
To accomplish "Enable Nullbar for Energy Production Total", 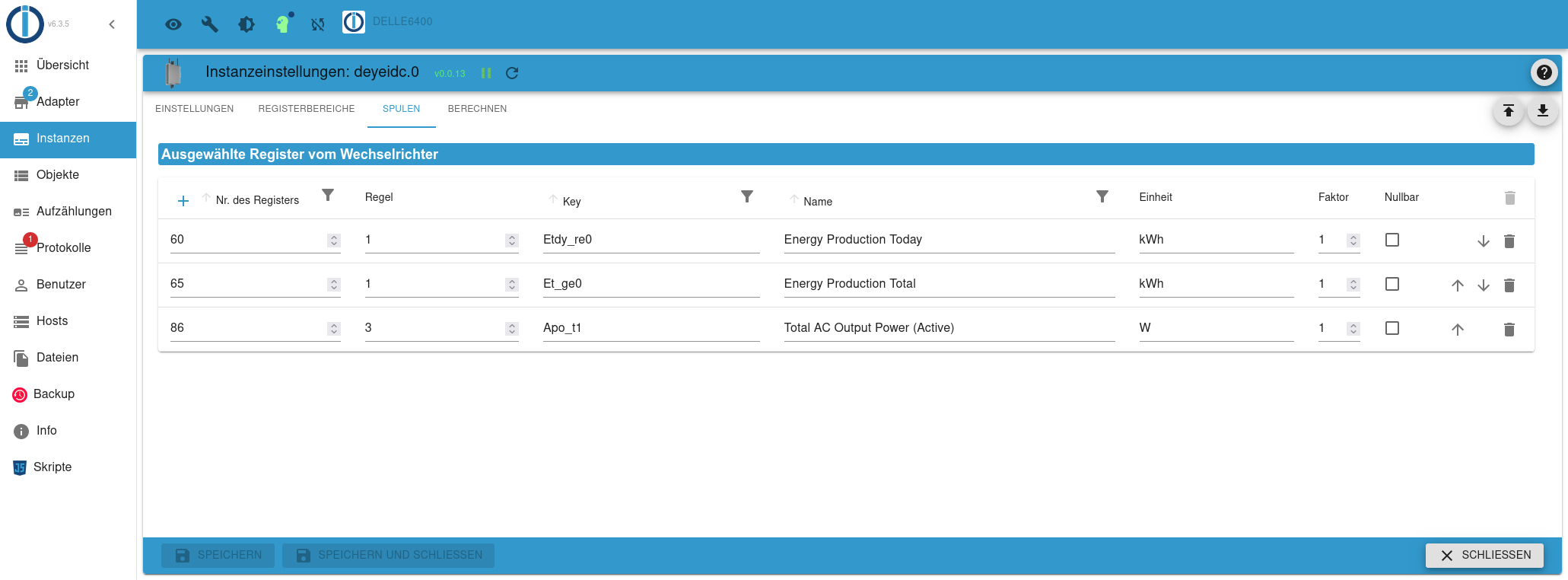I will click(1392, 284).
